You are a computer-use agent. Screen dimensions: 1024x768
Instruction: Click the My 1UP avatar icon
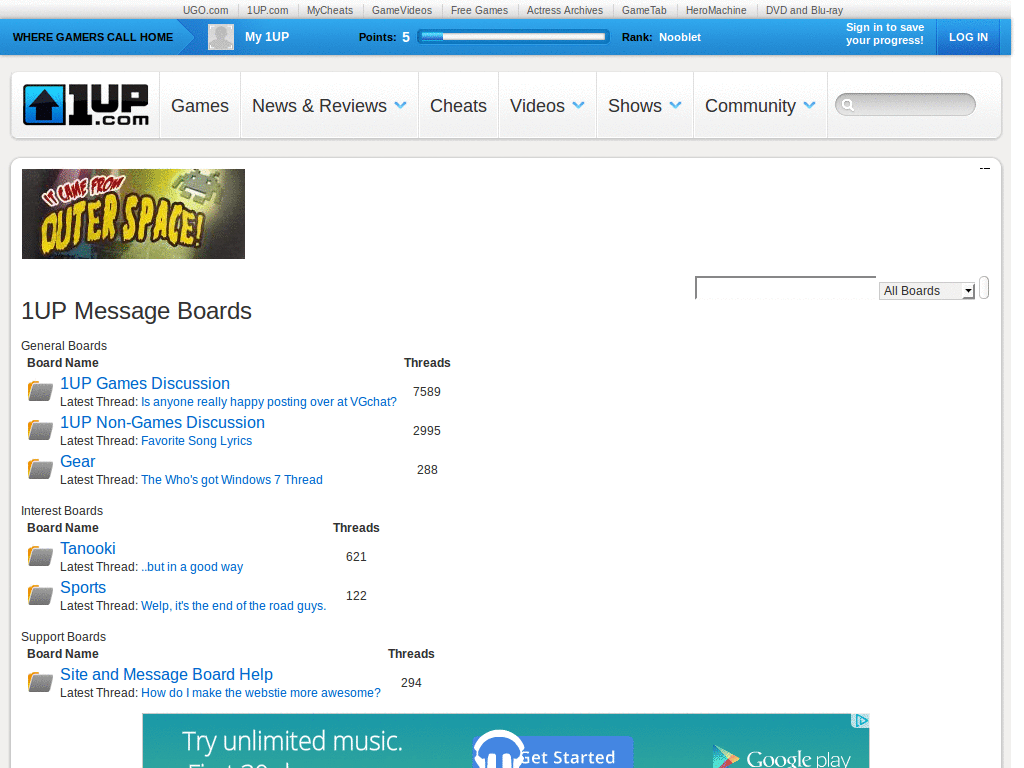pyautogui.click(x=221, y=37)
